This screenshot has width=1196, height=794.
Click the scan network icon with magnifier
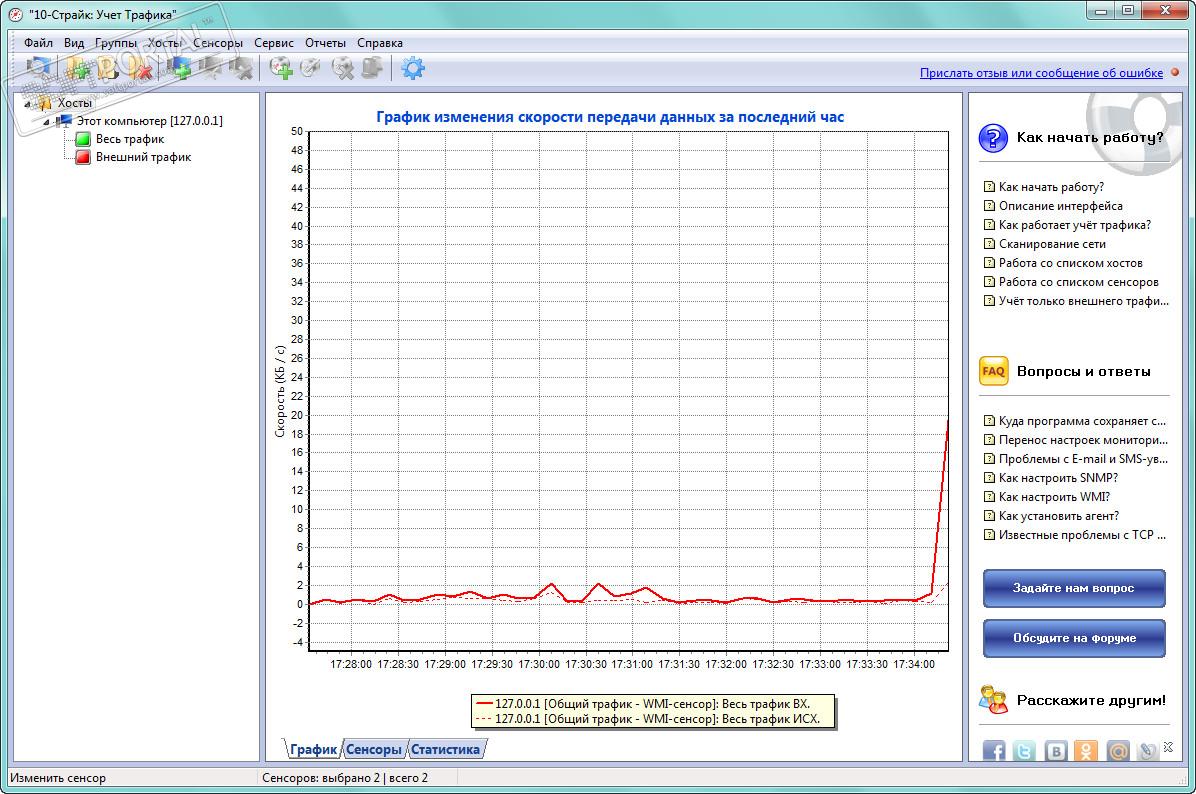coord(38,69)
